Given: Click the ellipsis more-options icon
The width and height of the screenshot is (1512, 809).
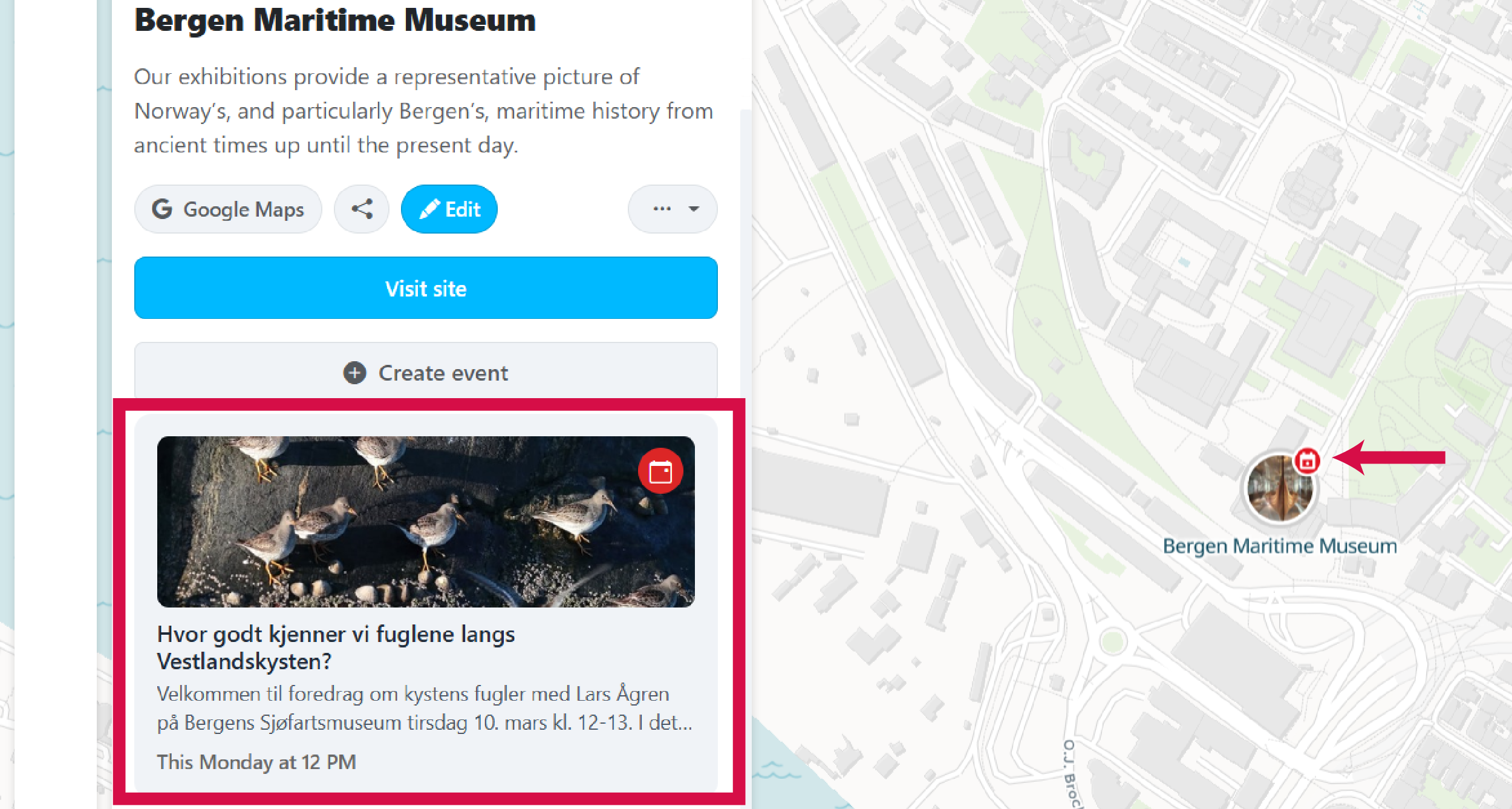Looking at the screenshot, I should [661, 209].
